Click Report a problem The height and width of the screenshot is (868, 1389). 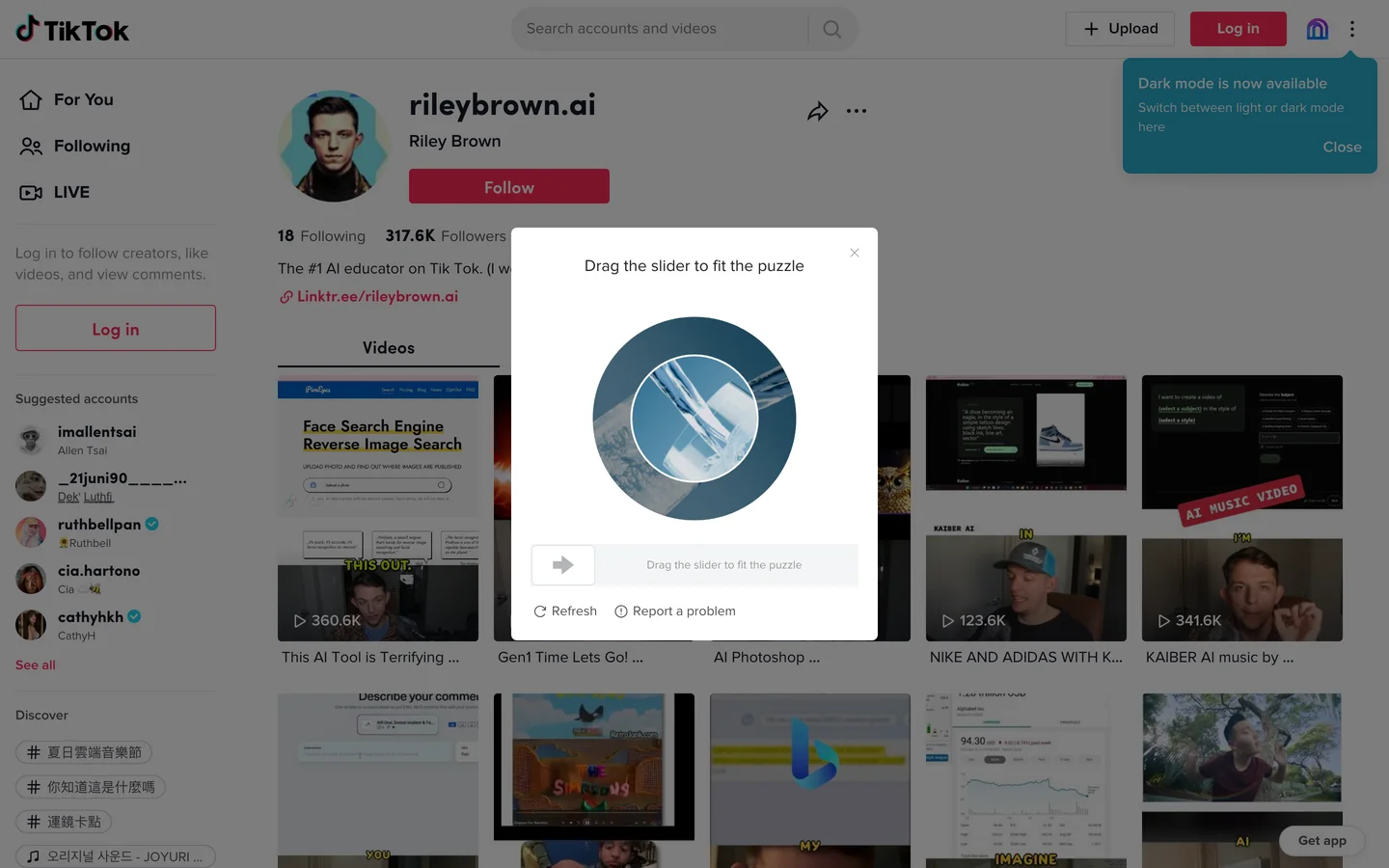[675, 611]
